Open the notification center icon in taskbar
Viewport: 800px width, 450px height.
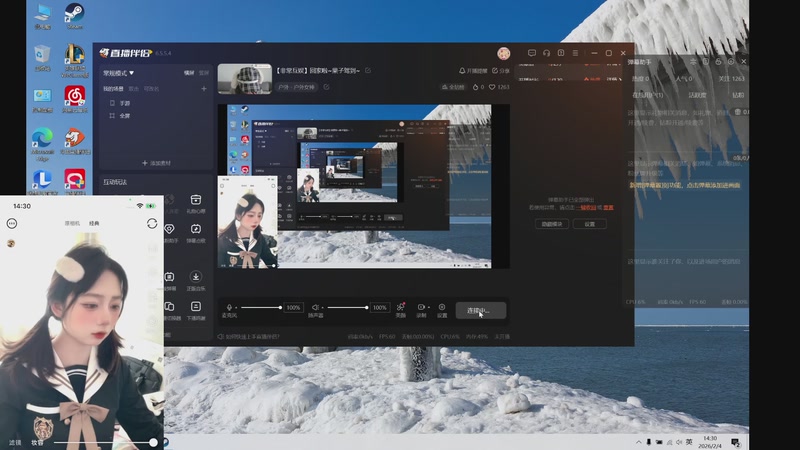(x=735, y=442)
